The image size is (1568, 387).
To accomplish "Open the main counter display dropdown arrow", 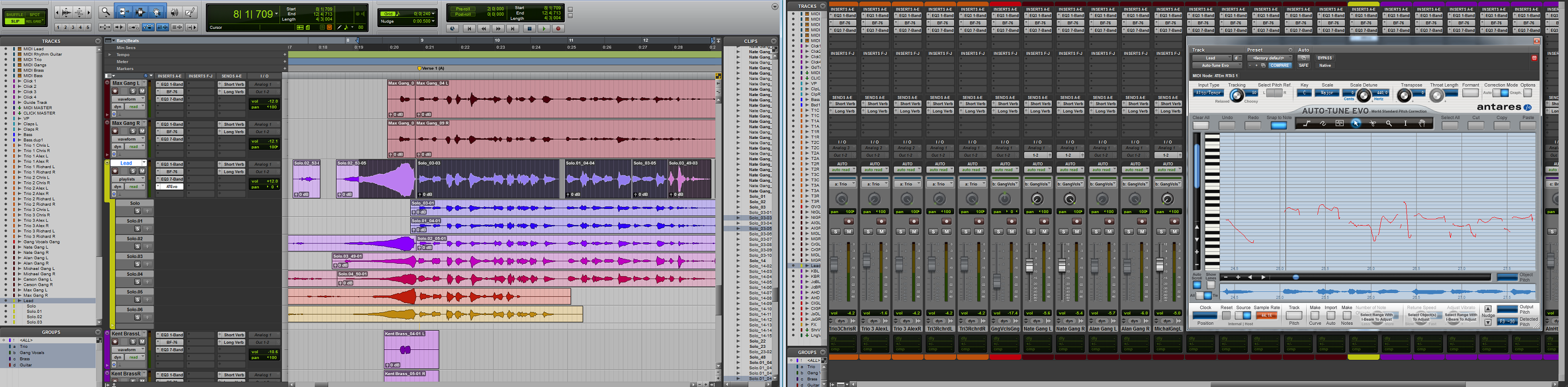I will (276, 14).
